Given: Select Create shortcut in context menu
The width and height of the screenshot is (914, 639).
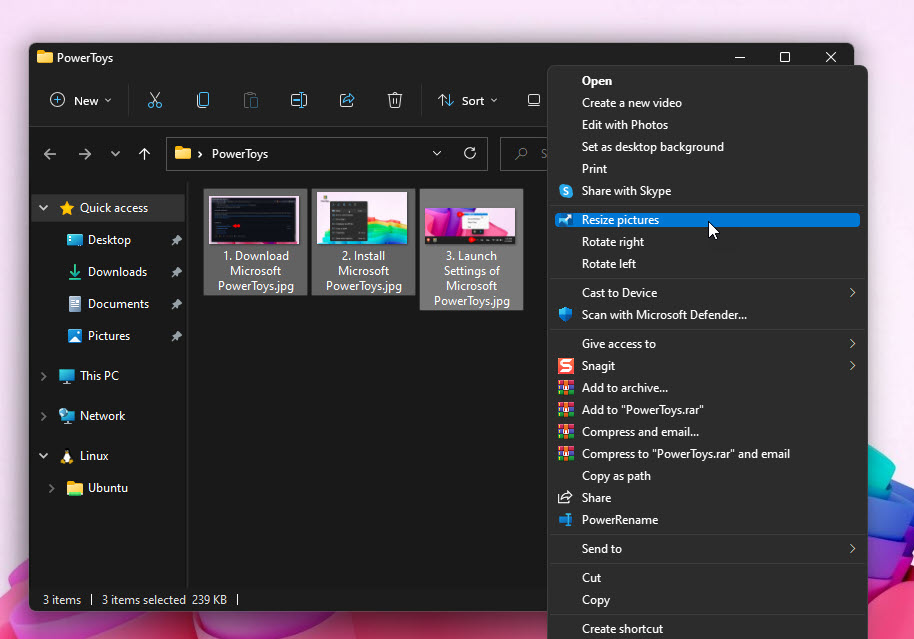Looking at the screenshot, I should point(707,629).
